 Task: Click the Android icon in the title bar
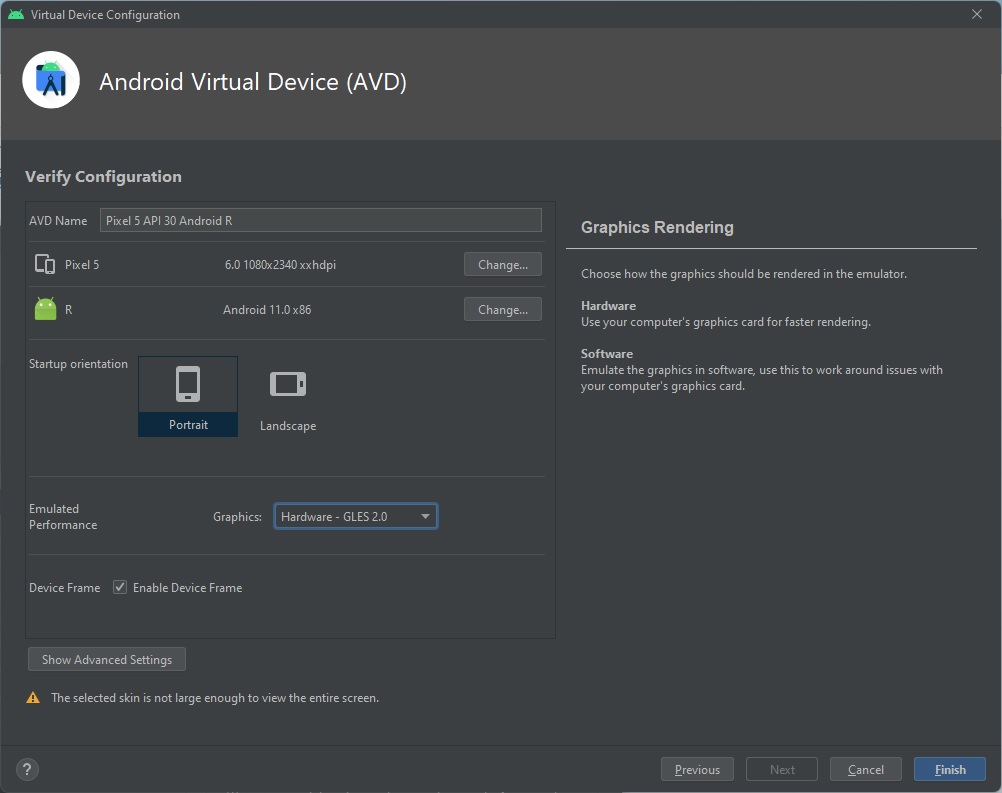[x=16, y=14]
